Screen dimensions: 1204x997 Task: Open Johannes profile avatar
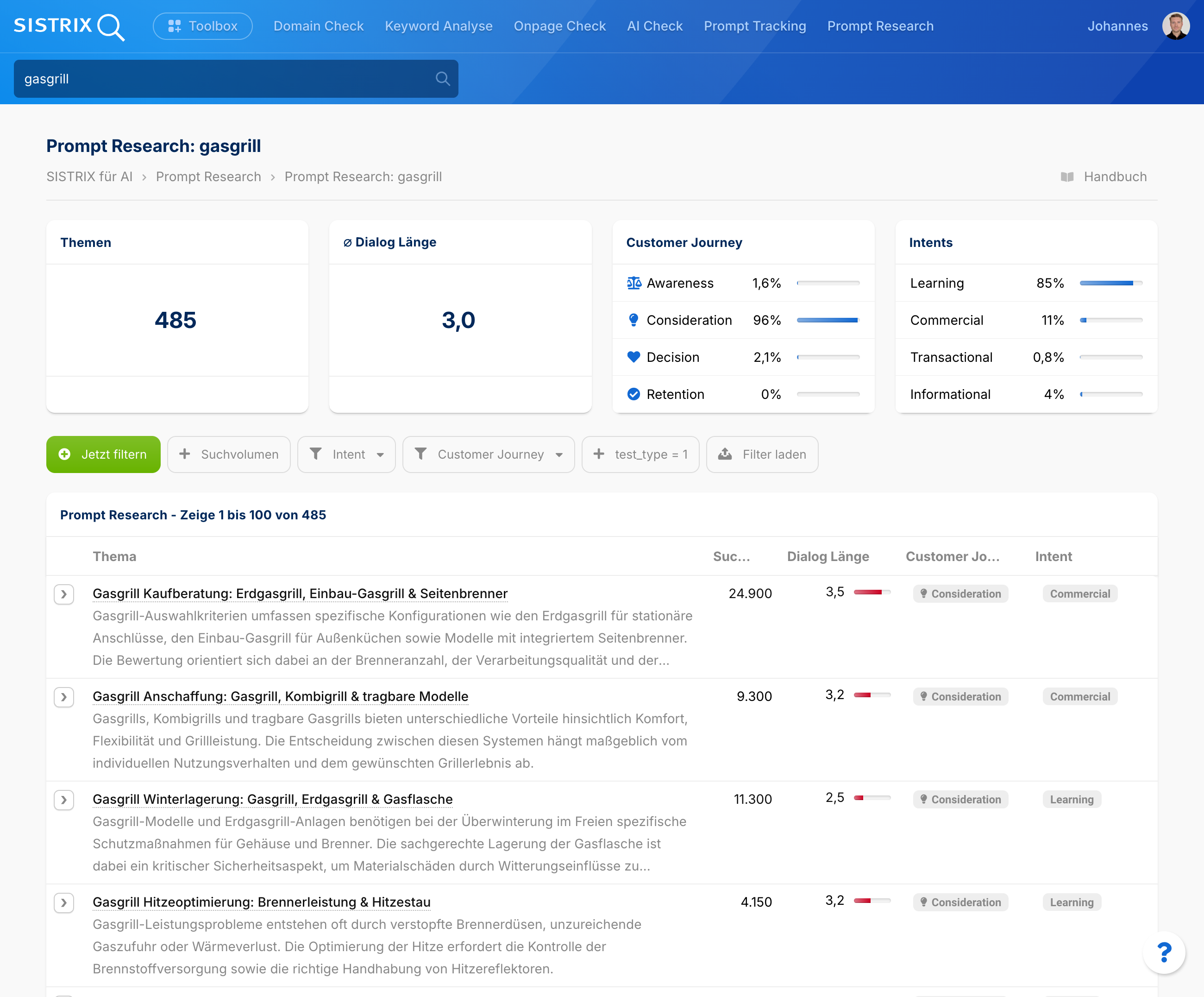[1175, 26]
